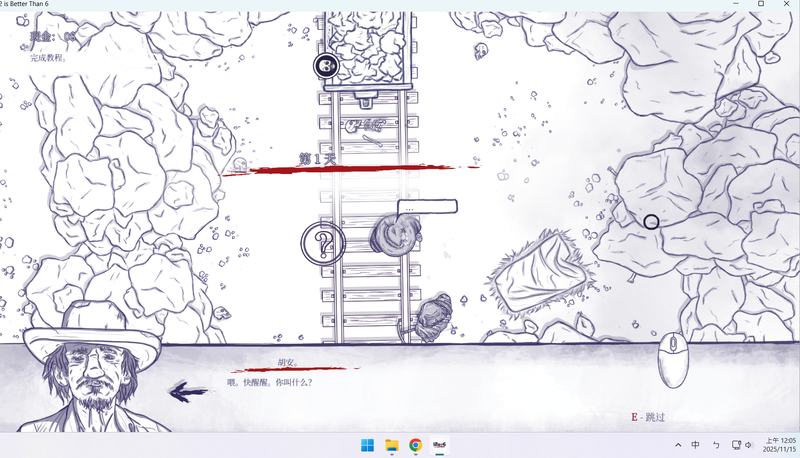Click the speech bubble with ellipsis
The width and height of the screenshot is (800, 458).
428,207
